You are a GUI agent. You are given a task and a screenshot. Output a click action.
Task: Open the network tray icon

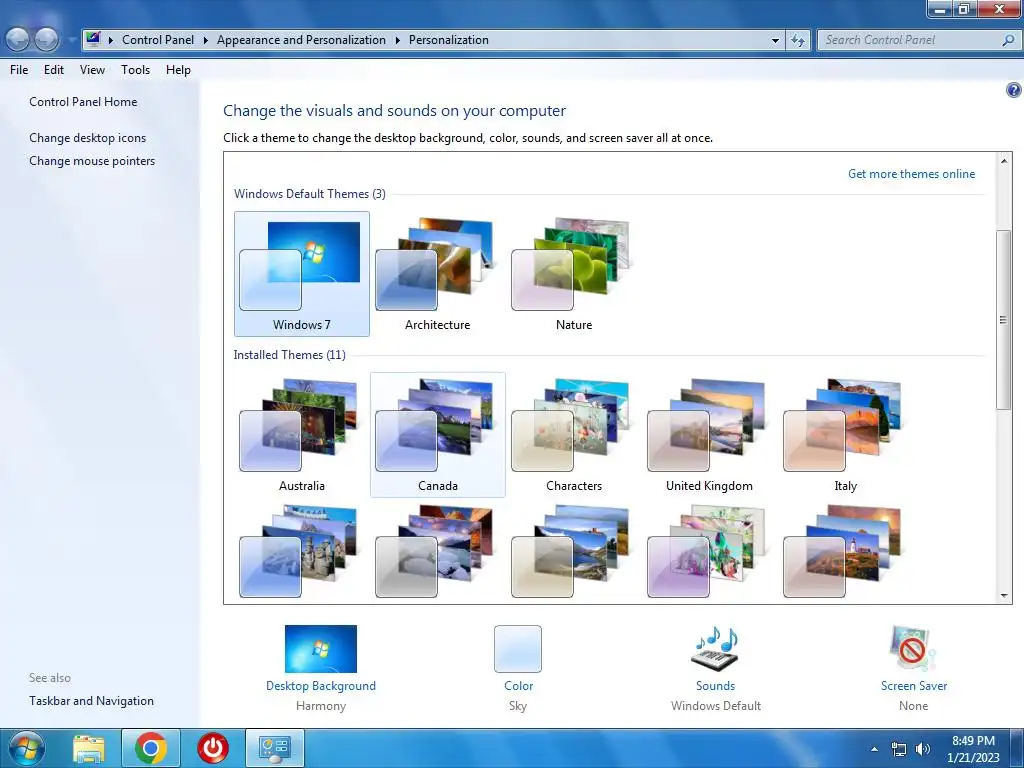pos(899,749)
